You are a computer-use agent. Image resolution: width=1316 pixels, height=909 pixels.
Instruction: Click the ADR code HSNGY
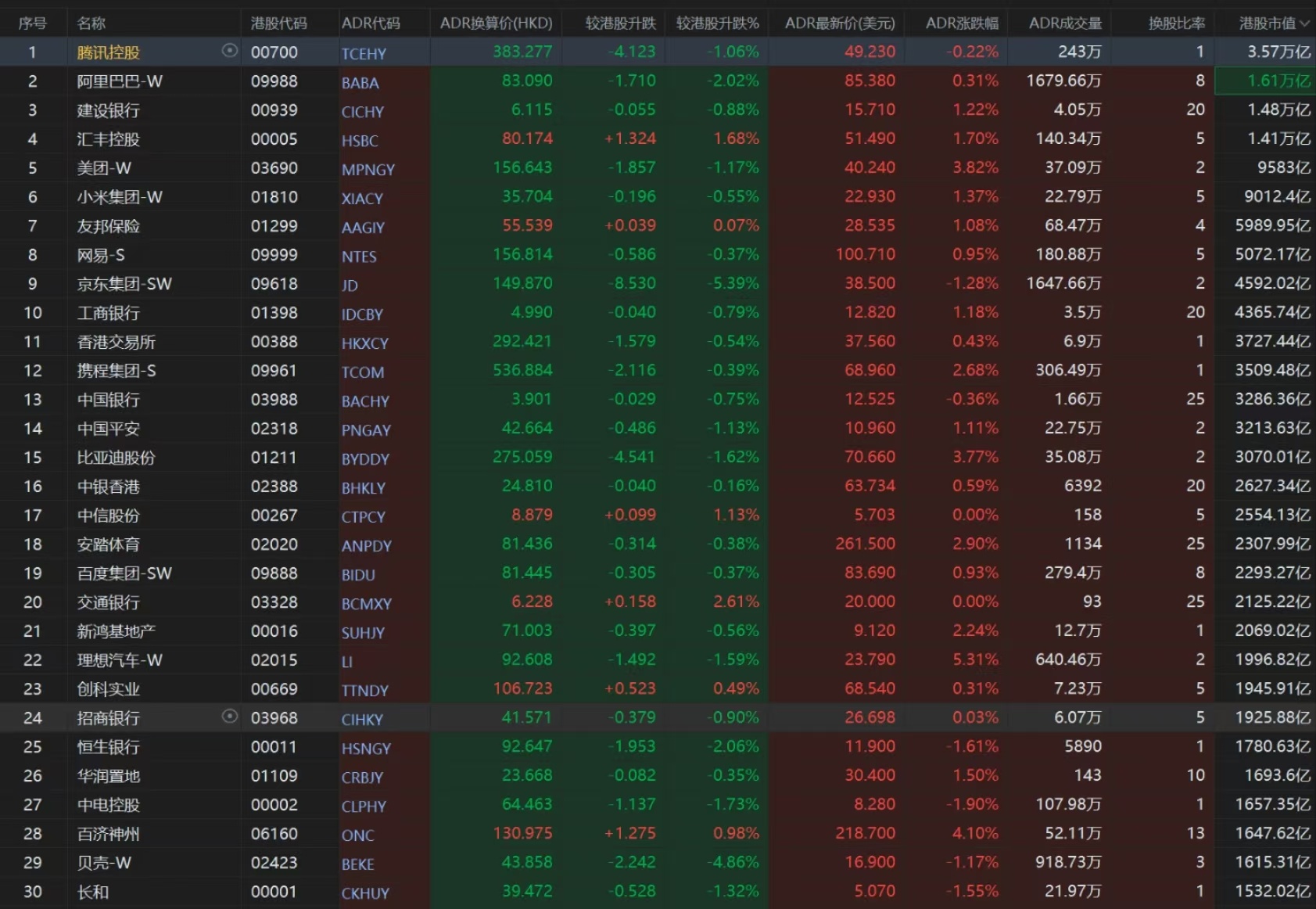pos(367,749)
